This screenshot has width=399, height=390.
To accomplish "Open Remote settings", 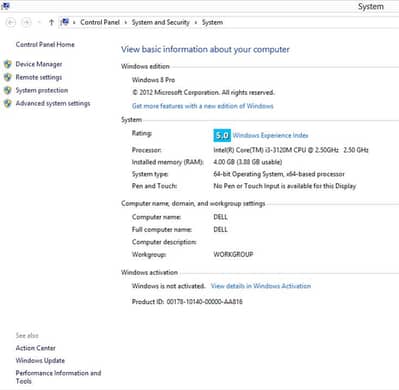I will click(x=39, y=77).
